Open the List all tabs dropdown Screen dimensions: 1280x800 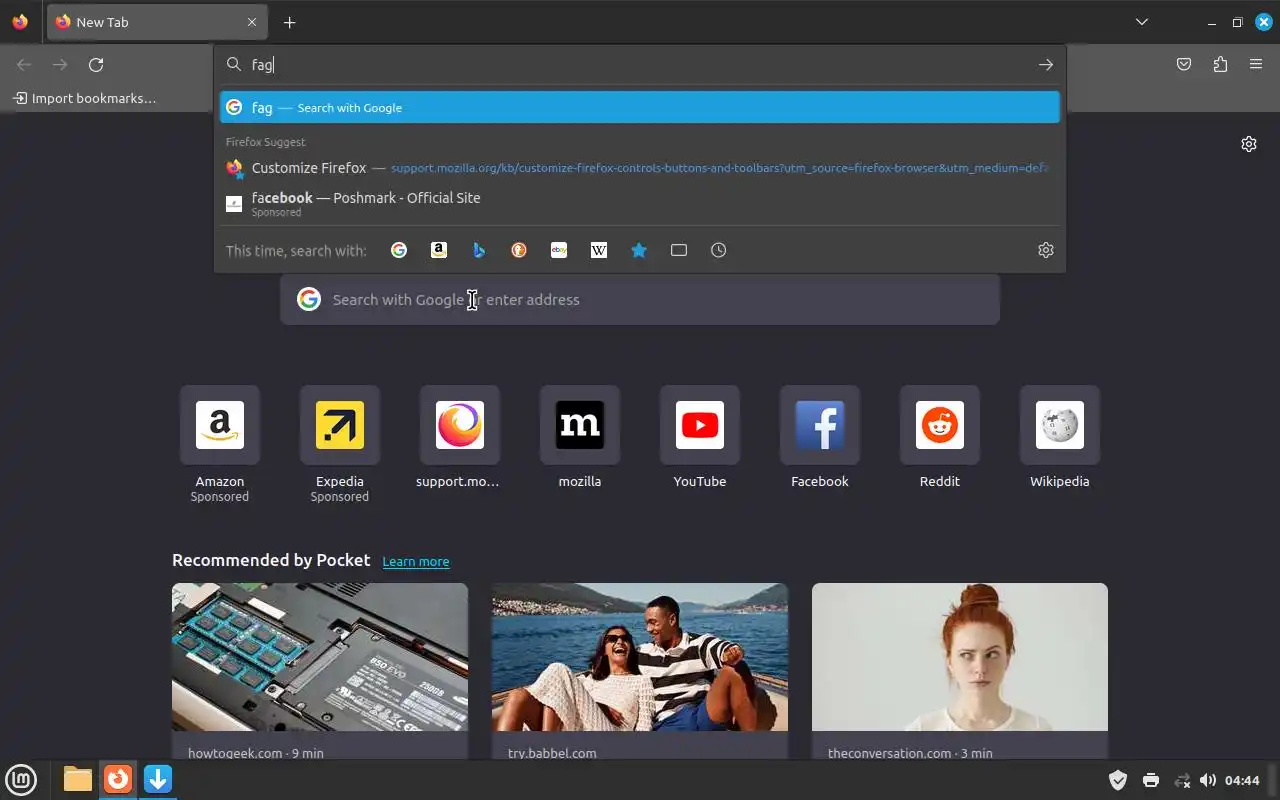(x=1142, y=22)
